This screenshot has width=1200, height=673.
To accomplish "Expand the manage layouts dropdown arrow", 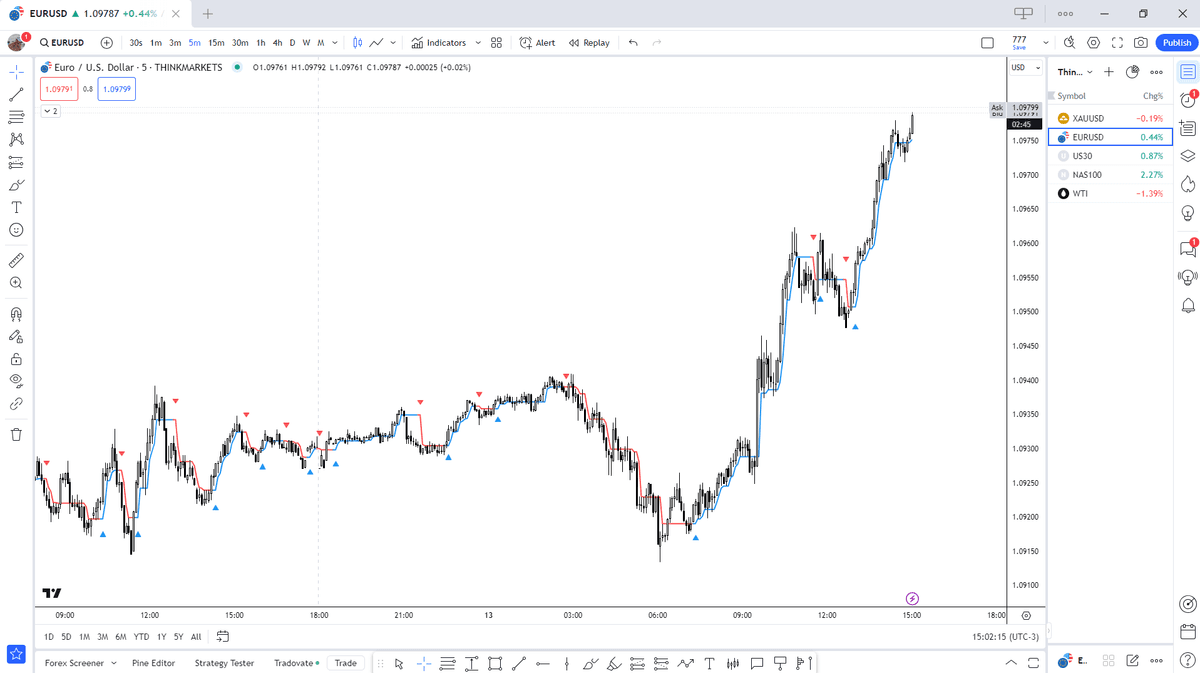I will pos(1046,43).
